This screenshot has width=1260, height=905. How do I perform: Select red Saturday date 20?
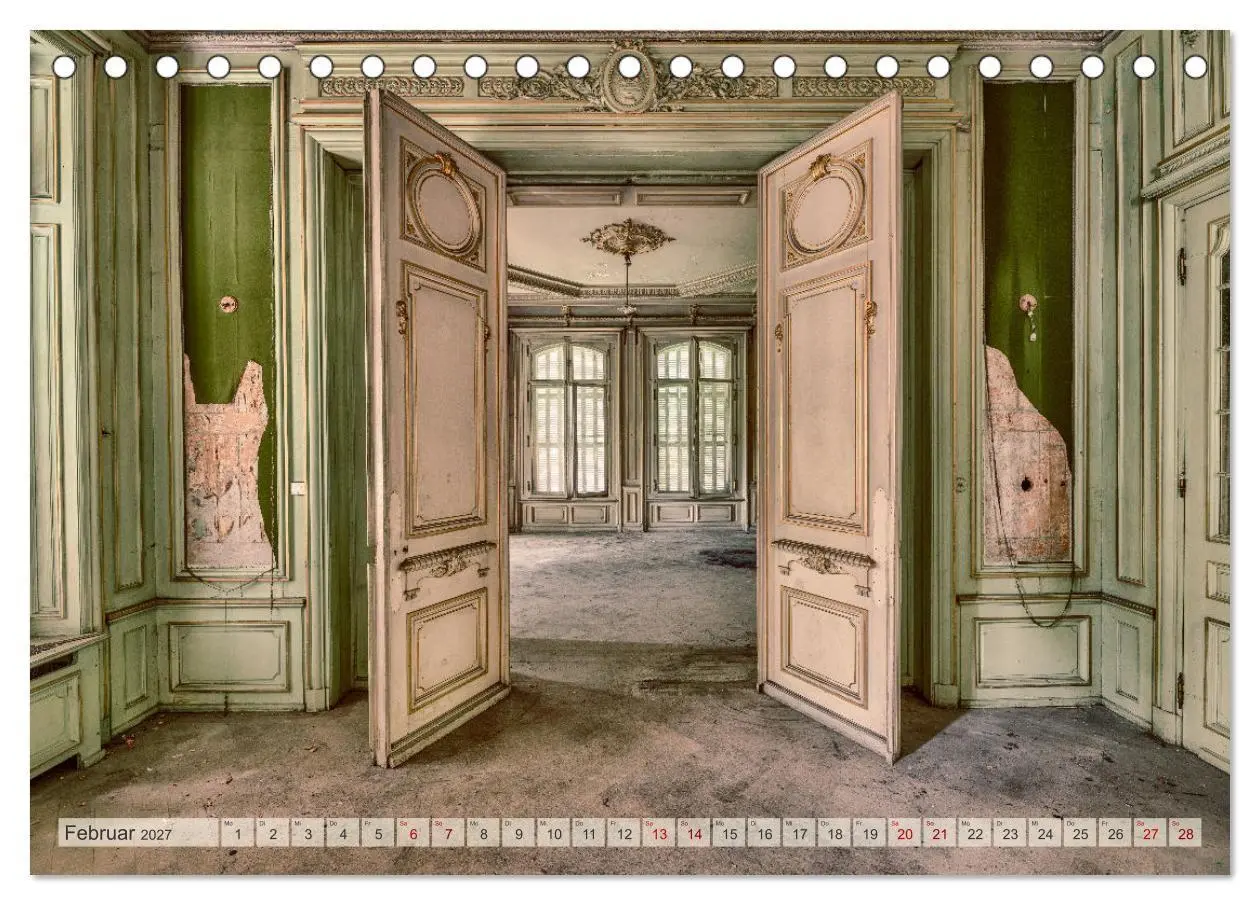[x=903, y=833]
